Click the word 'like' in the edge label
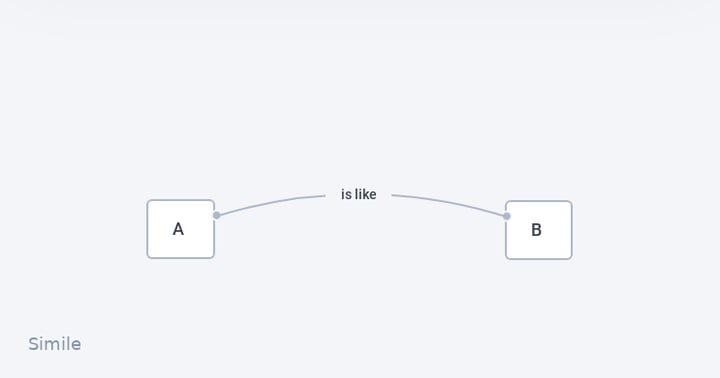720x378 pixels. pyautogui.click(x=366, y=194)
